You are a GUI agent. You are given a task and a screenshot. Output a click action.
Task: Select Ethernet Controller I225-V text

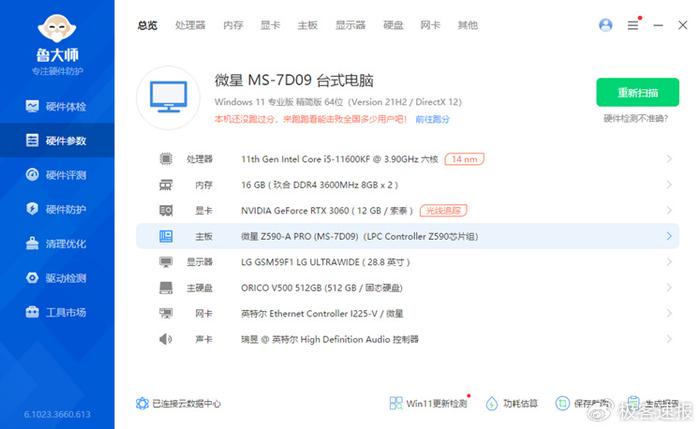(322, 314)
